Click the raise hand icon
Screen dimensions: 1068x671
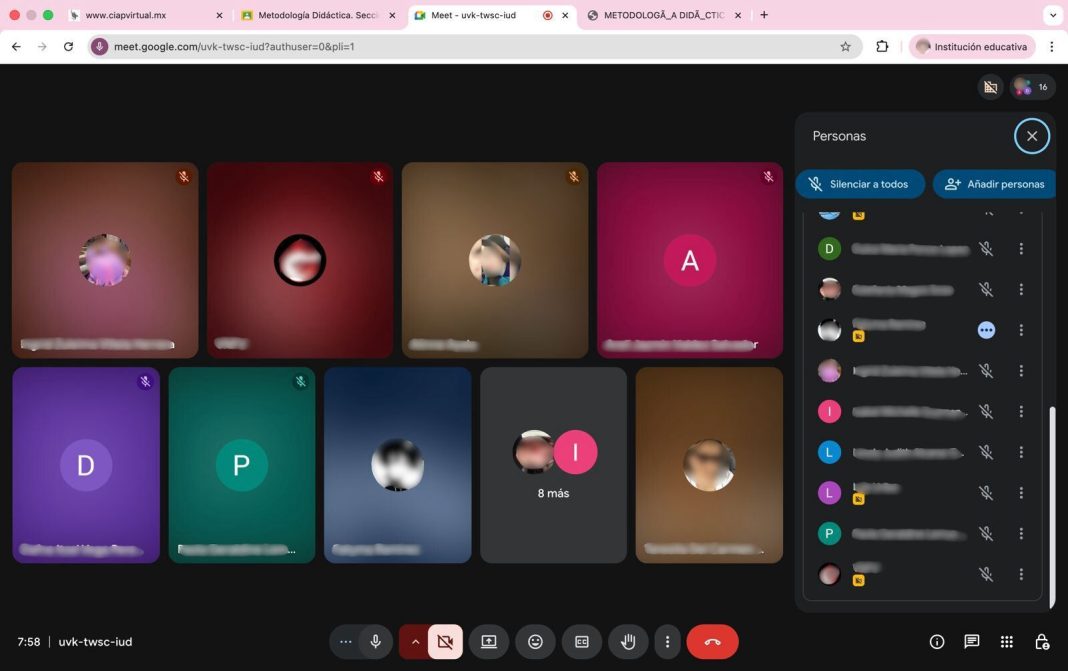(628, 642)
